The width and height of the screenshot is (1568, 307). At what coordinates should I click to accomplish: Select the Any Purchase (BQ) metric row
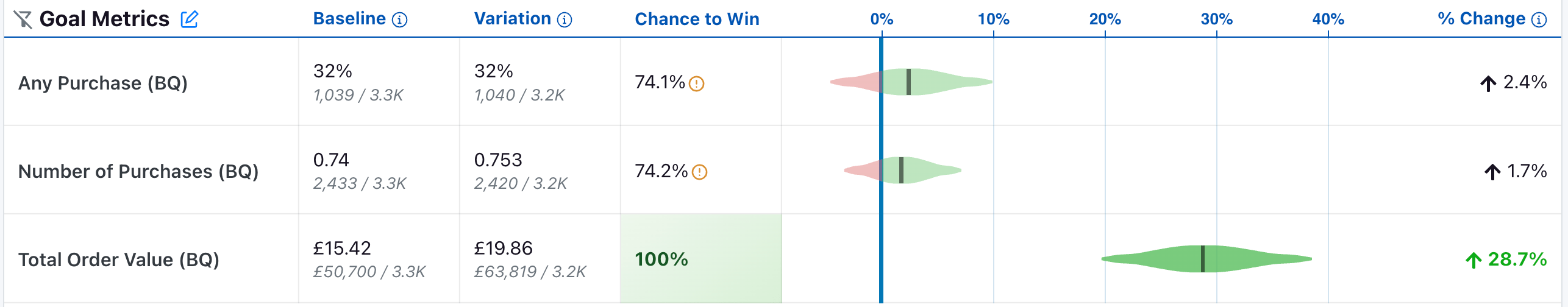pos(783,82)
